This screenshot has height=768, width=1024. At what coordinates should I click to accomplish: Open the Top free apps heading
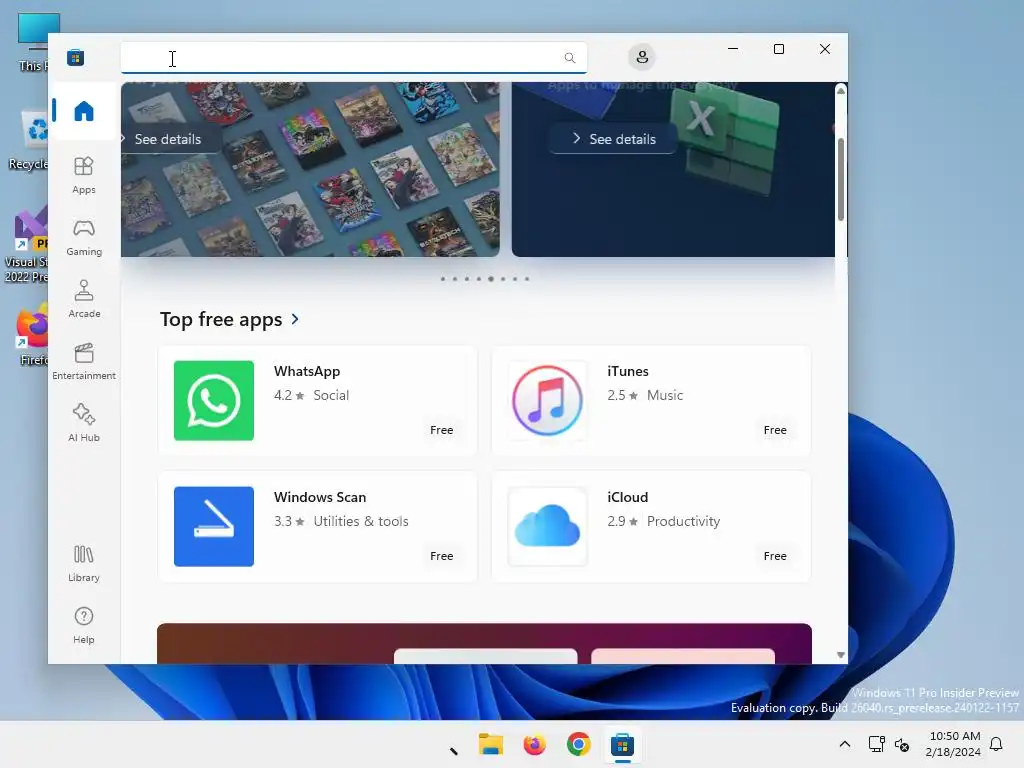(x=221, y=319)
